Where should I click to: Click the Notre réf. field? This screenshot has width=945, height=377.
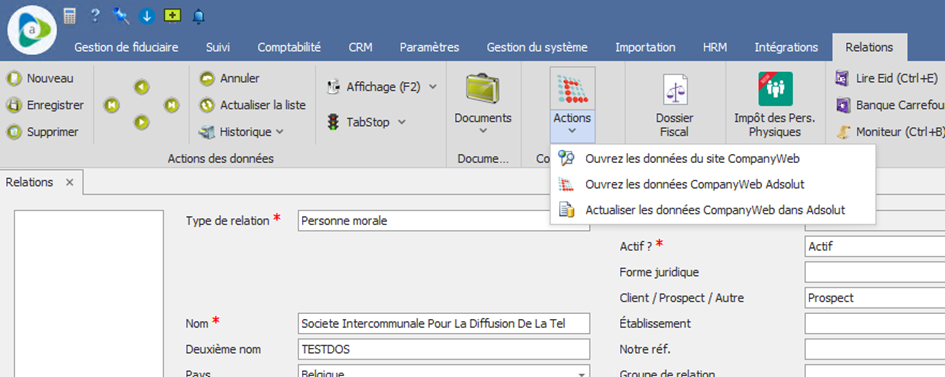pyautogui.click(x=874, y=349)
